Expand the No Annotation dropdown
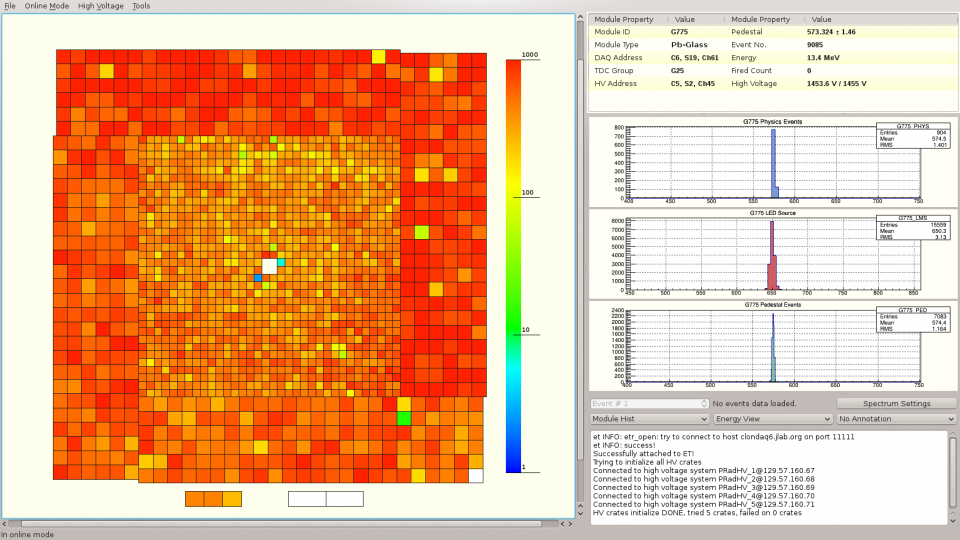This screenshot has height=540, width=960. click(896, 419)
